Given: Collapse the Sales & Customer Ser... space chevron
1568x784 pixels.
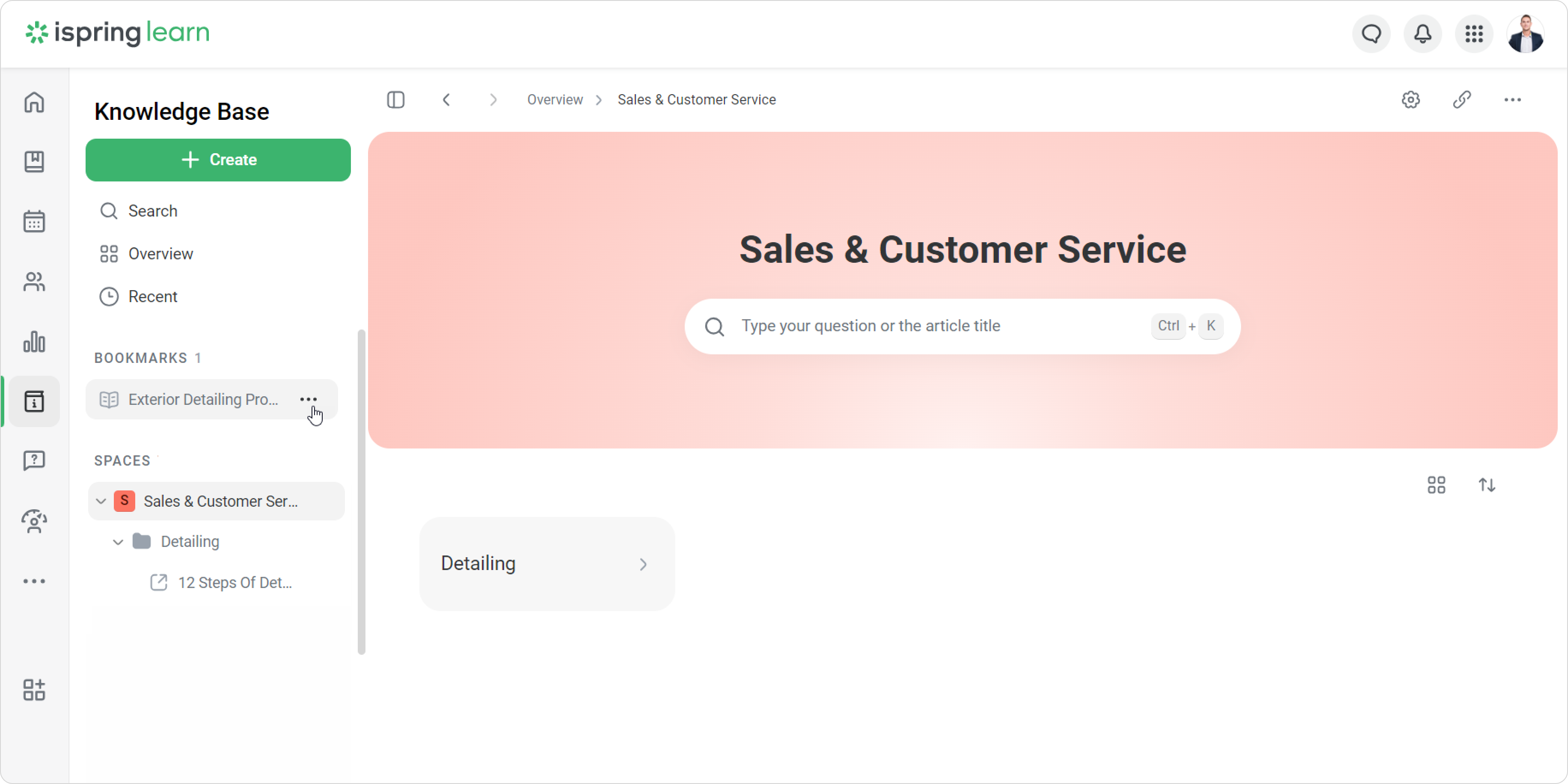Looking at the screenshot, I should coord(101,501).
